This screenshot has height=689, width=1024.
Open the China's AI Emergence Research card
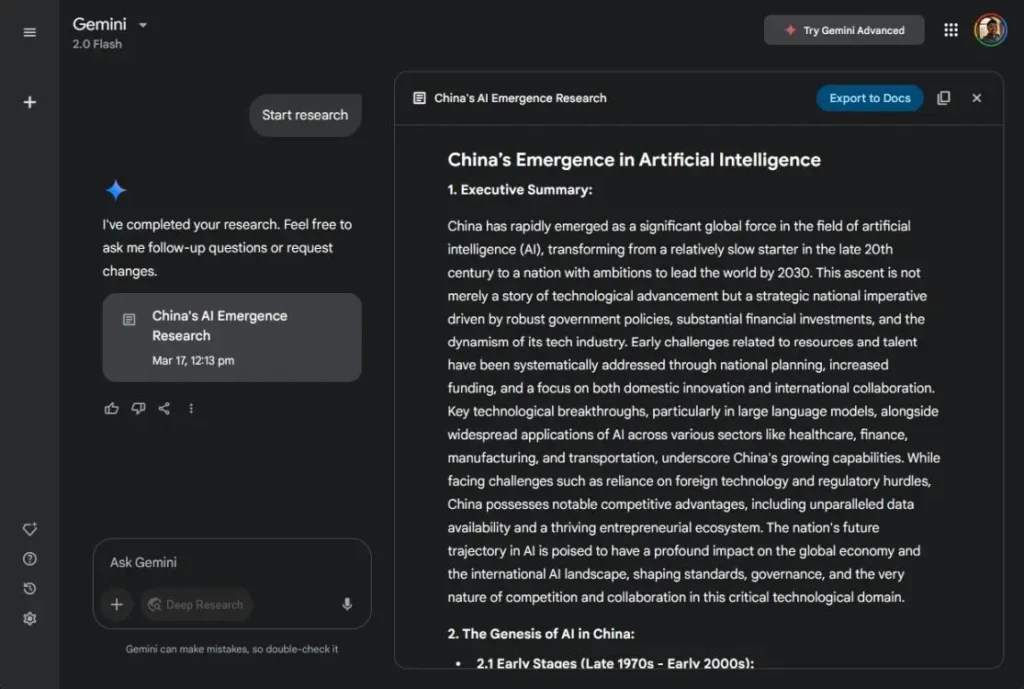click(231, 337)
